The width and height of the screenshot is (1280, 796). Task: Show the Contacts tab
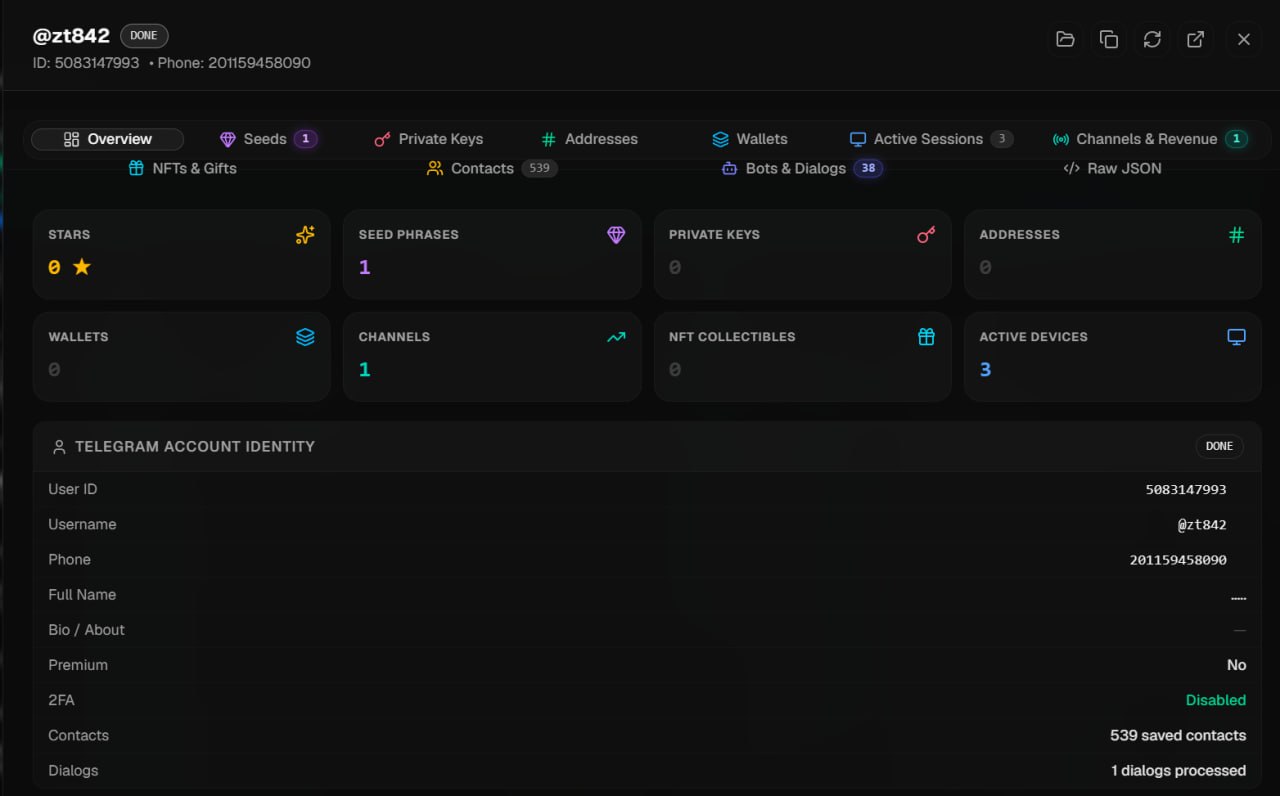click(492, 168)
